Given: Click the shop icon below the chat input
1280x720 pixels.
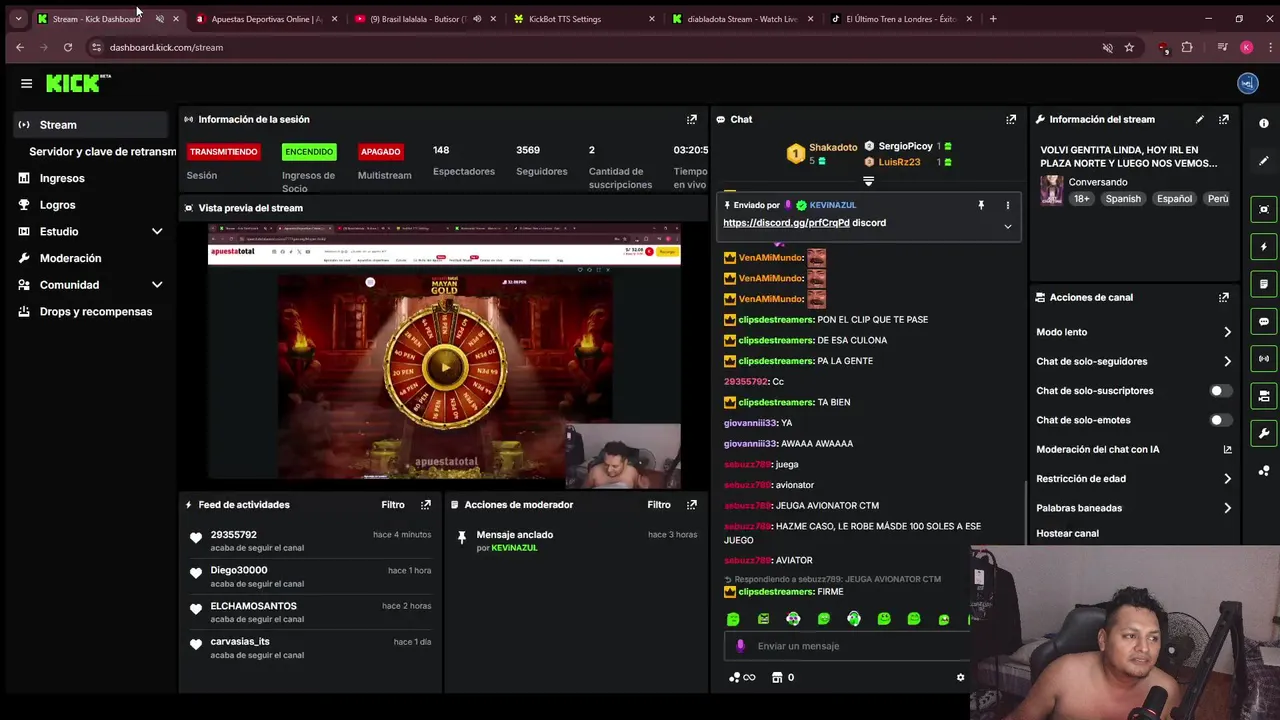Looking at the screenshot, I should (777, 677).
